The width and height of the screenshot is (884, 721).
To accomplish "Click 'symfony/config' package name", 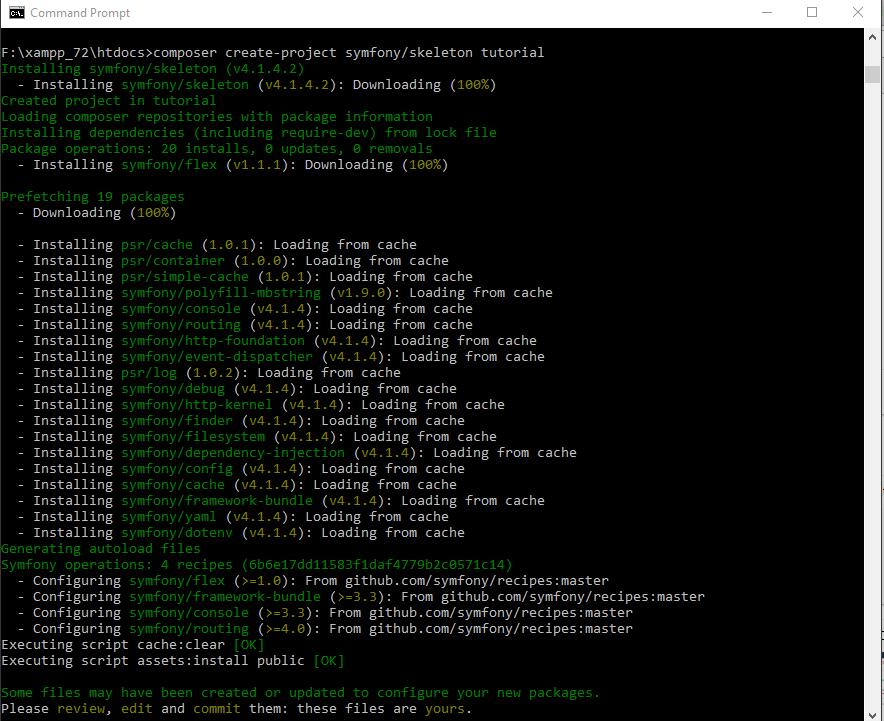I will pyautogui.click(x=176, y=468).
